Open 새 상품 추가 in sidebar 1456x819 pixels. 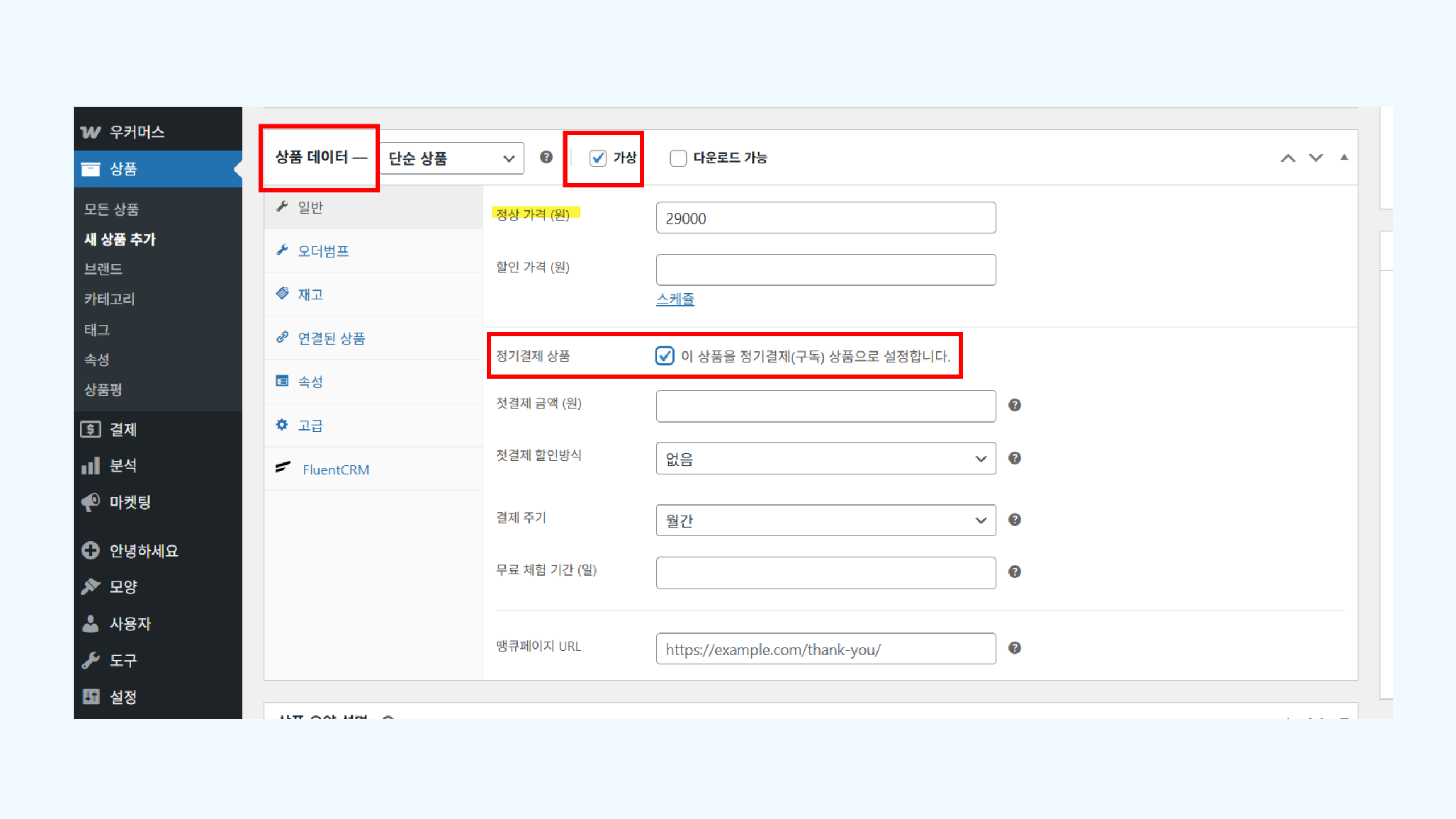coord(120,239)
